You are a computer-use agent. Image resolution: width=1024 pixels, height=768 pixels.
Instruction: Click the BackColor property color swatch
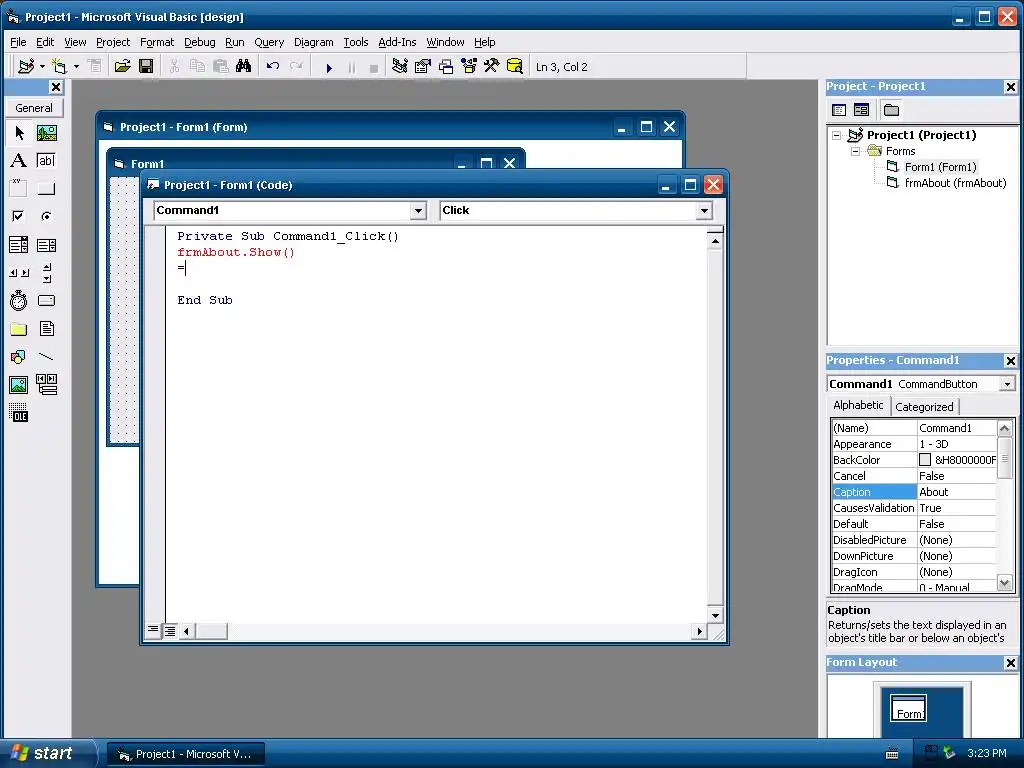point(925,460)
